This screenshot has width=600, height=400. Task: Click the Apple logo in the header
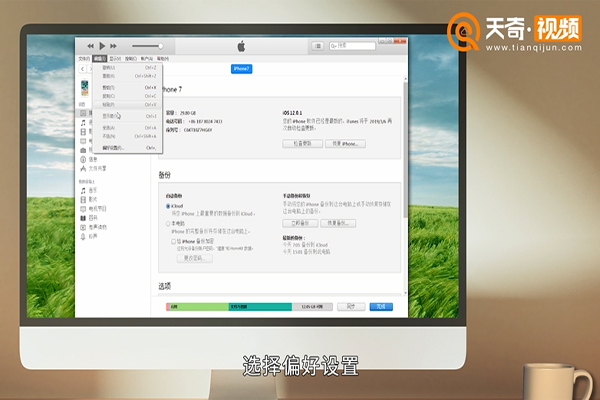241,46
